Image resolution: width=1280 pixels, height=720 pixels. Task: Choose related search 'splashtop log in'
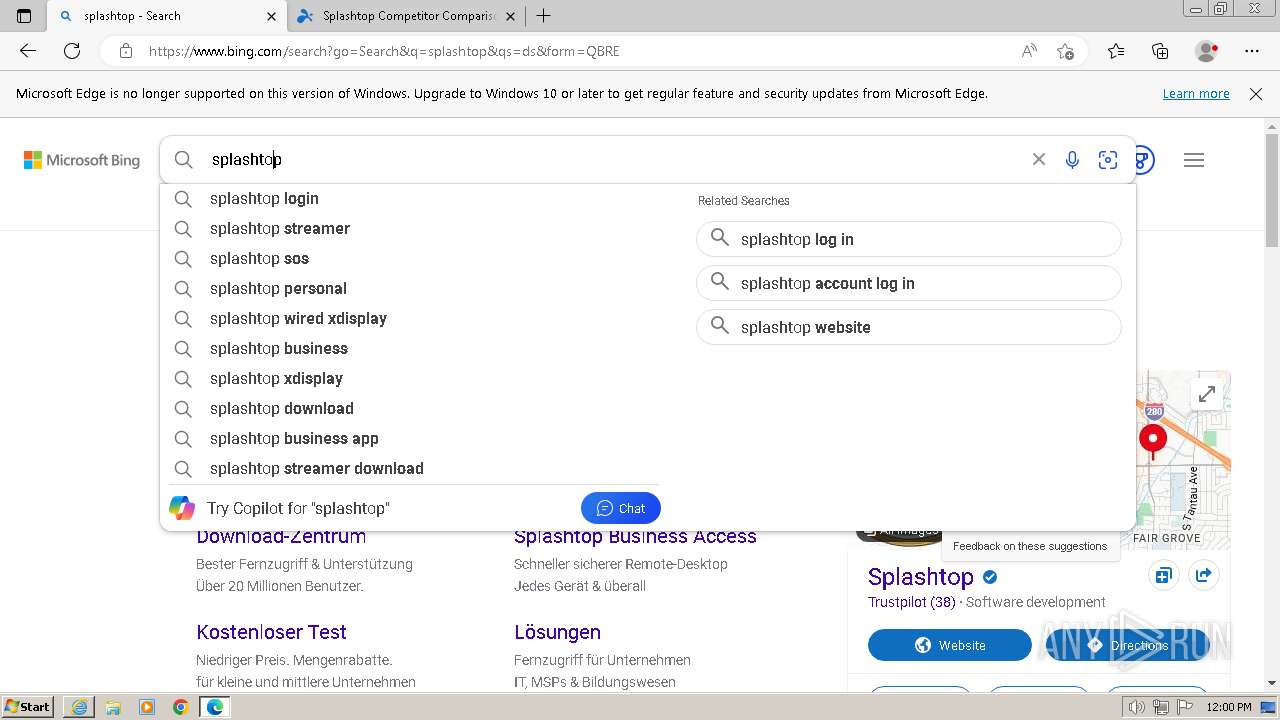(x=909, y=239)
